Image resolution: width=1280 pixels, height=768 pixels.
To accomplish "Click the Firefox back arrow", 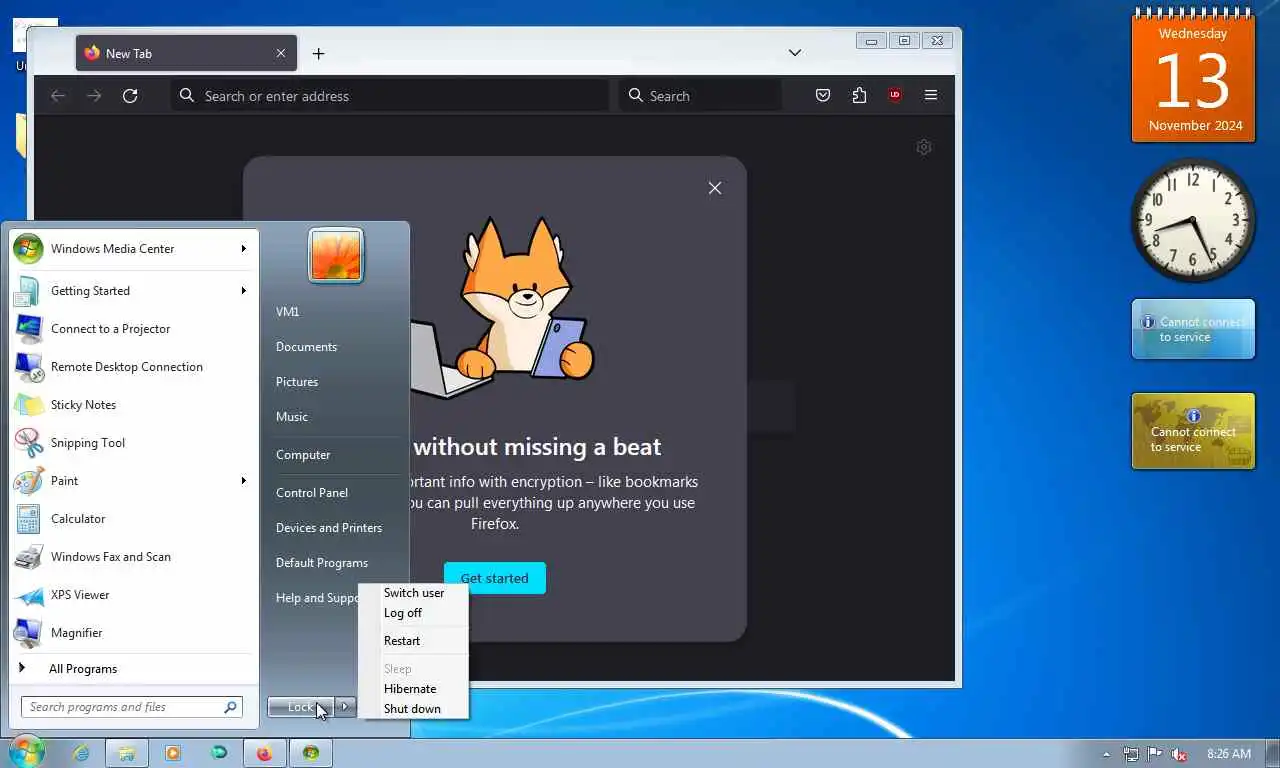I will pyautogui.click(x=58, y=96).
